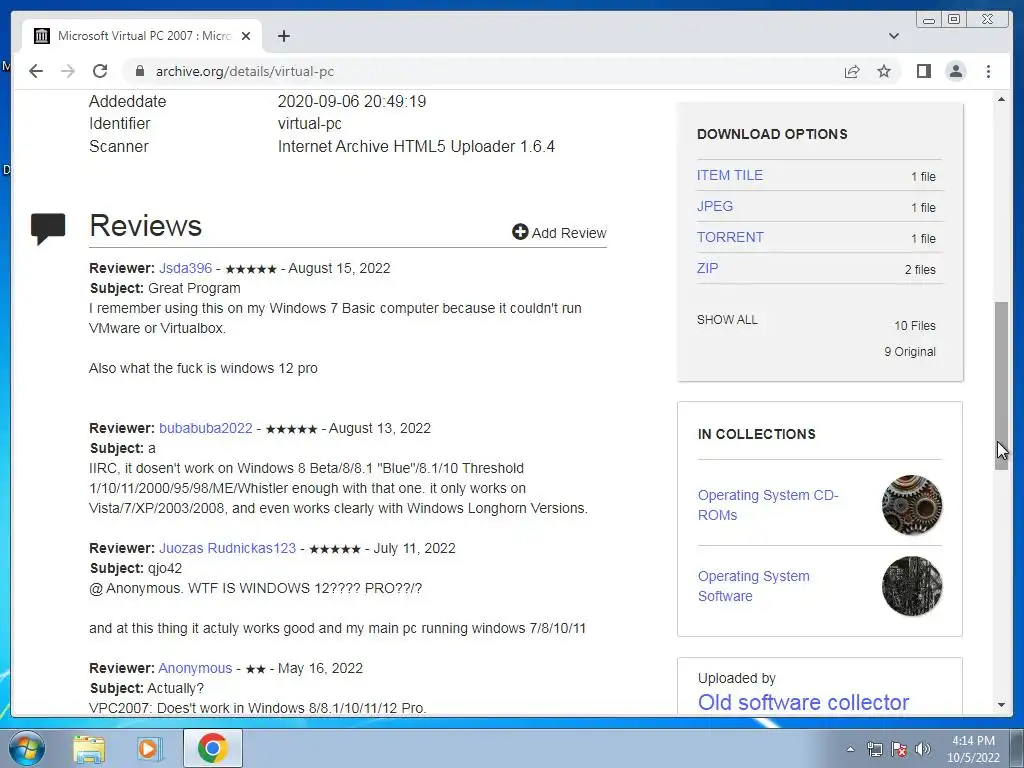Screen dimensions: 1024x768
Task: Download the ZIP files
Action: click(x=707, y=268)
